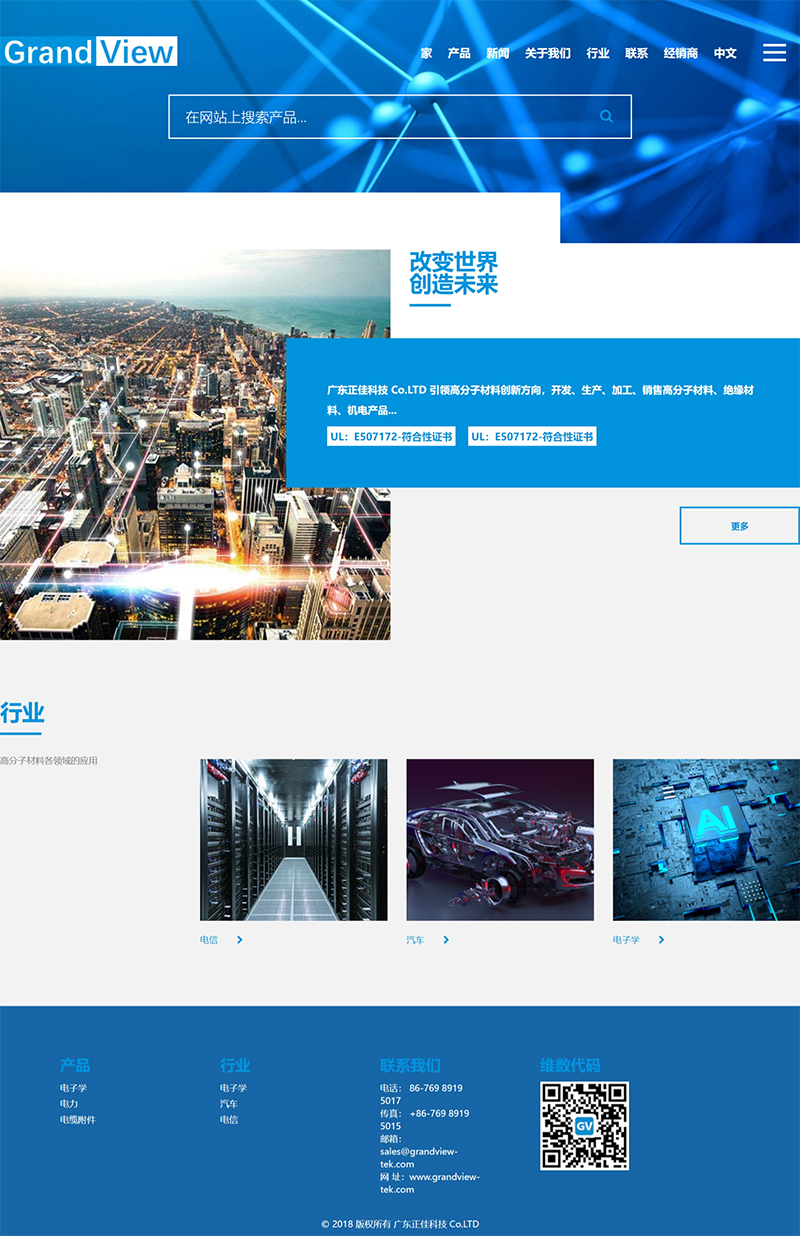Click the 更多 button

(739, 526)
